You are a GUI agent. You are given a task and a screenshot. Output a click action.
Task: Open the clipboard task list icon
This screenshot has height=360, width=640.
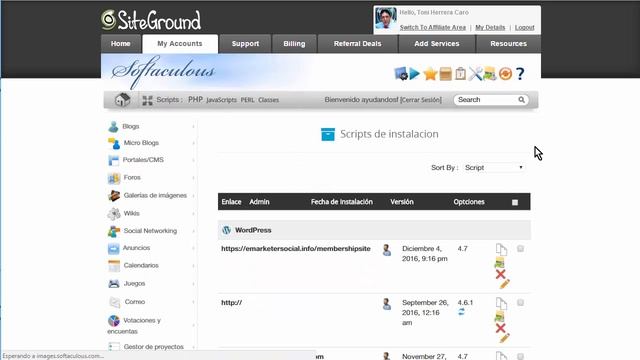460,74
